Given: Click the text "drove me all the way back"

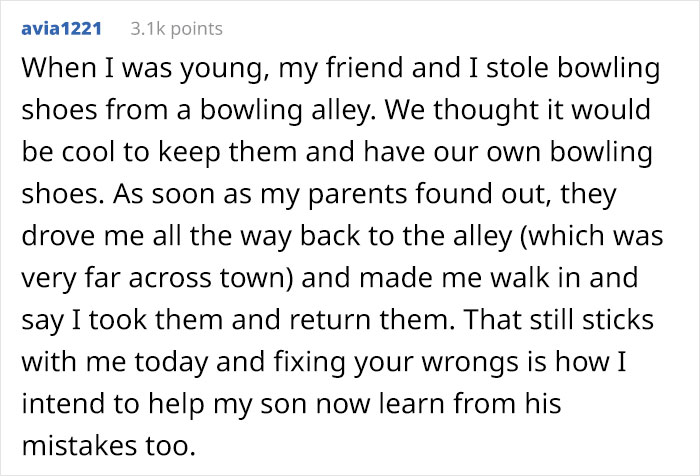Looking at the screenshot, I should [191, 236].
